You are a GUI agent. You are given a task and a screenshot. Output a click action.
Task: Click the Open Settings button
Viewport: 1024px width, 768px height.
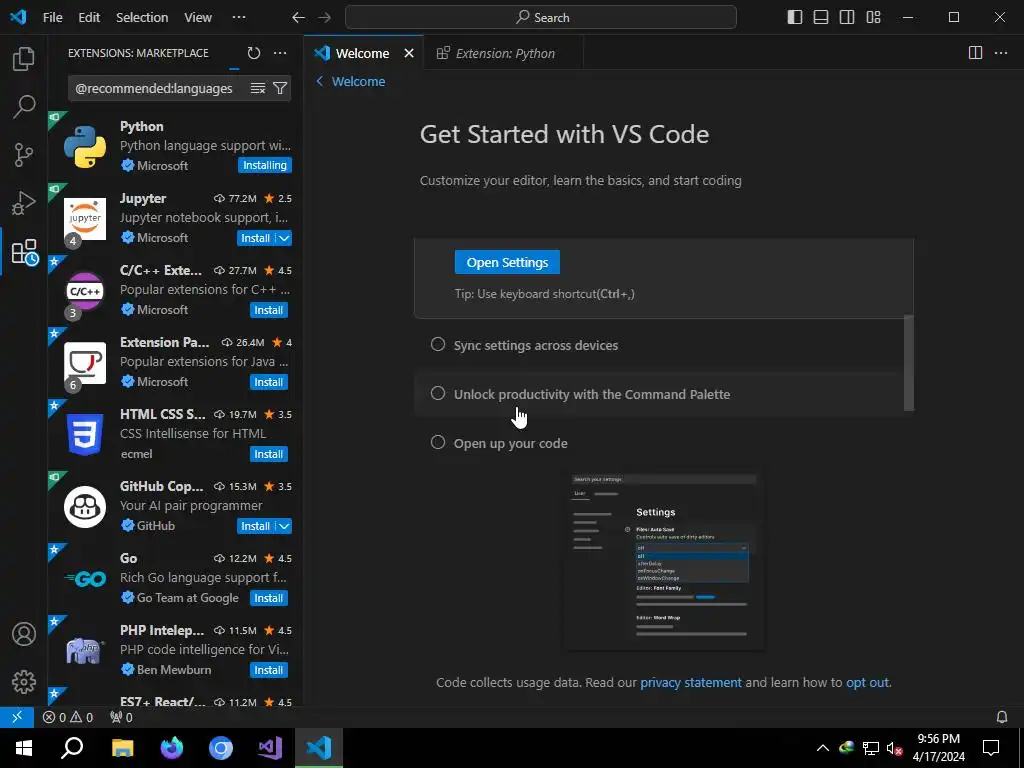click(x=507, y=263)
